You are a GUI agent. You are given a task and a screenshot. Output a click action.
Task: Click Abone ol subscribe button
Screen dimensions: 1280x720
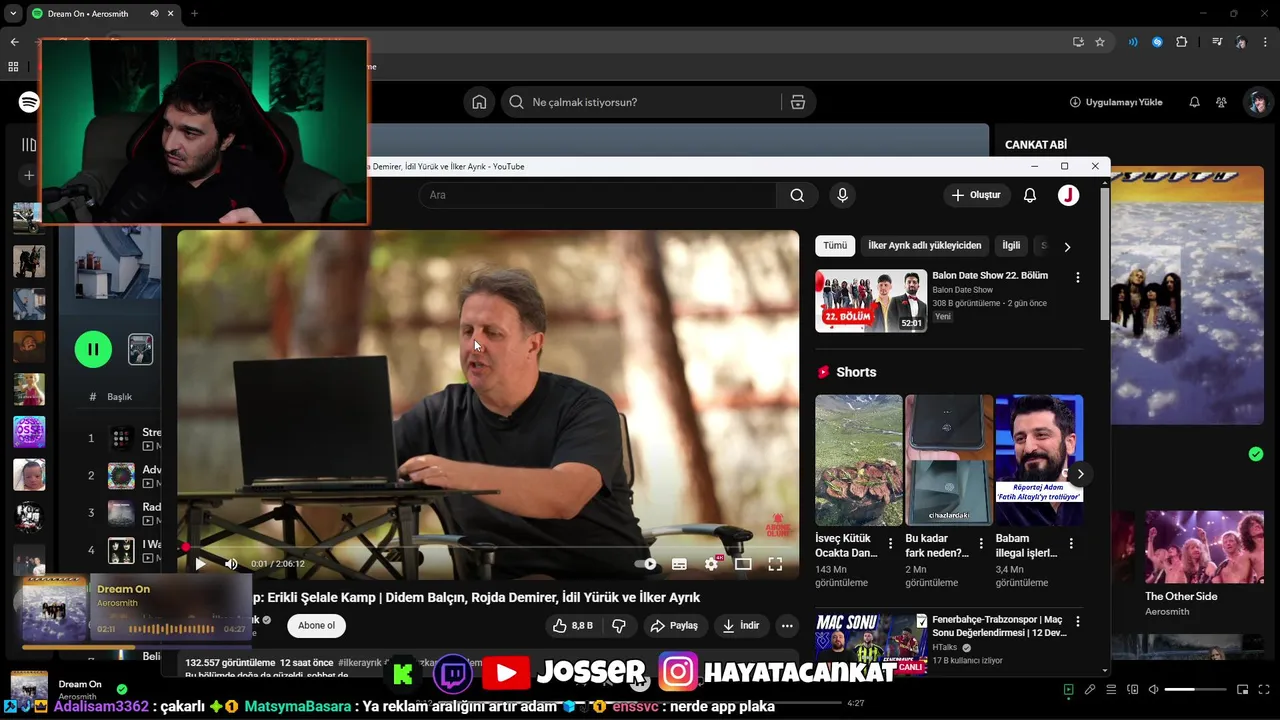(x=316, y=626)
